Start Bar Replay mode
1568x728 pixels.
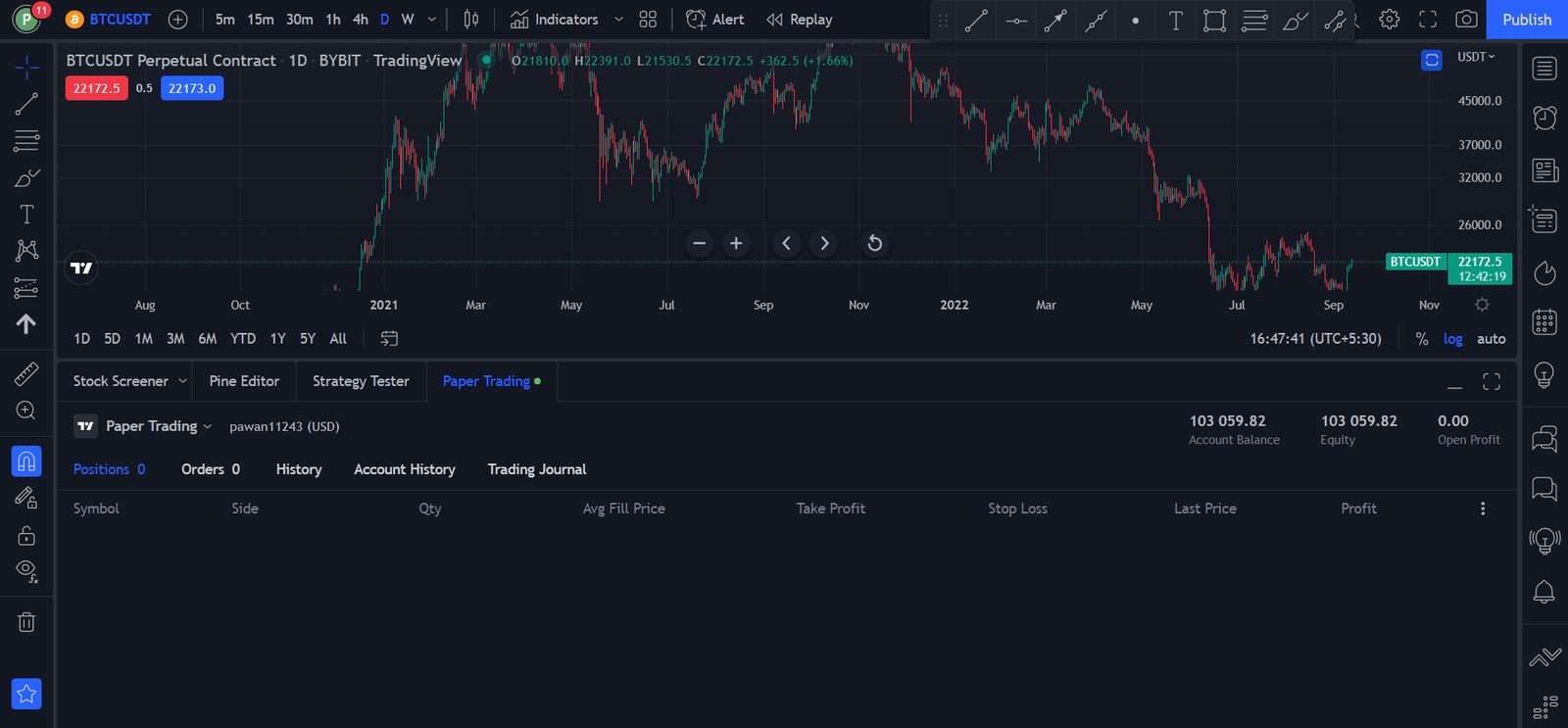[799, 20]
